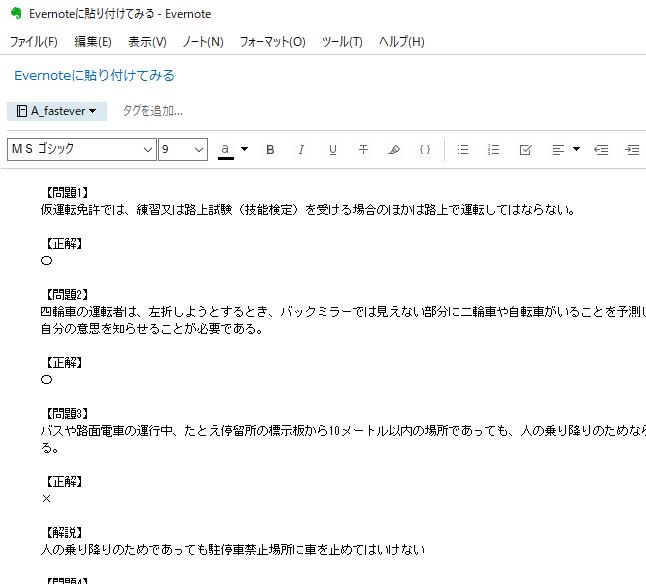Screen dimensions: 646x584
Task: Open the ヘルプ(H) menu
Action: 402,42
